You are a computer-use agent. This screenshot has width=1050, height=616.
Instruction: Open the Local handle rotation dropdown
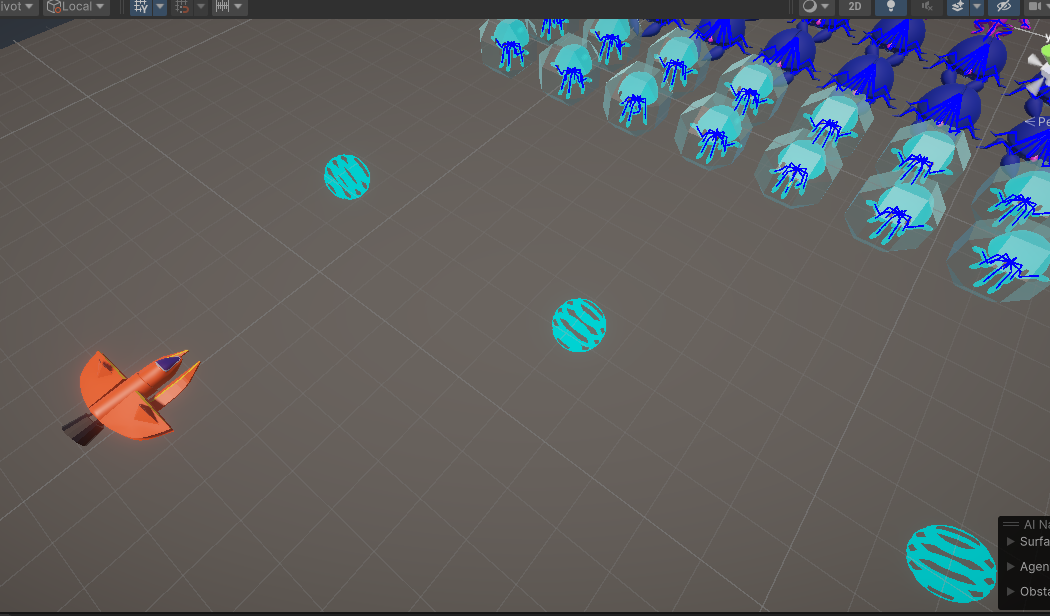pos(76,7)
